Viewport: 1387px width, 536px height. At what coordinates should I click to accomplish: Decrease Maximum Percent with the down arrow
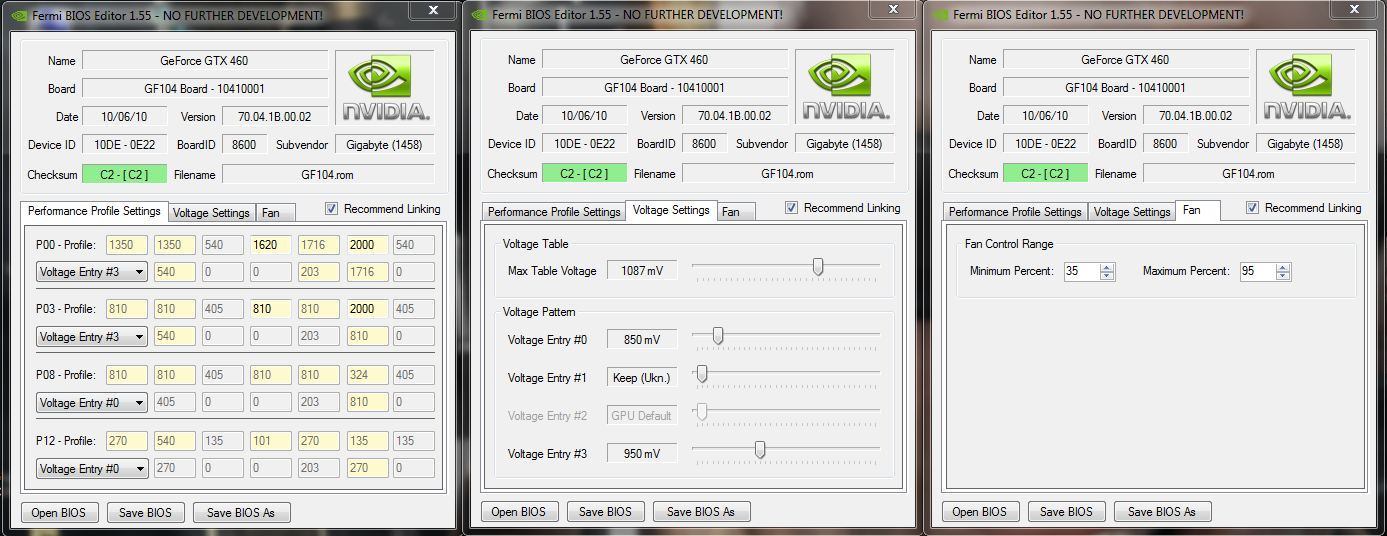[x=1283, y=276]
